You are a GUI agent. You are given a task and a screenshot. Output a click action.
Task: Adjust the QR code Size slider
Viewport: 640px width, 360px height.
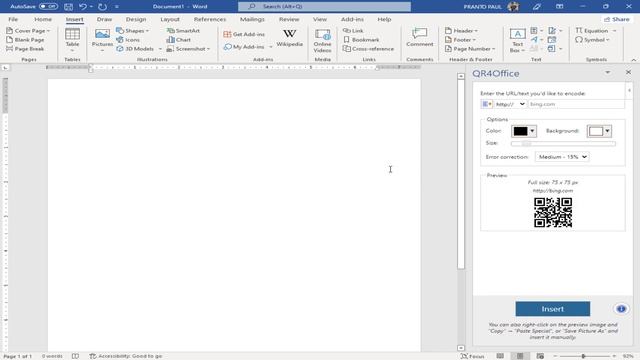point(563,143)
